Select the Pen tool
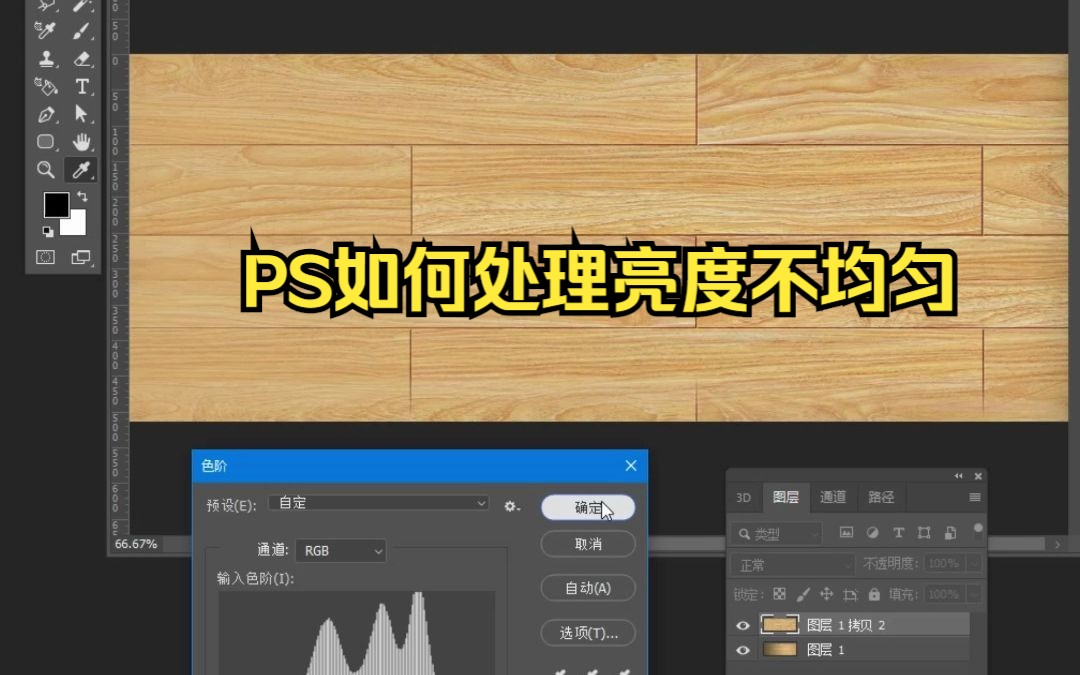Screen dimensions: 1080x675 click(46, 113)
